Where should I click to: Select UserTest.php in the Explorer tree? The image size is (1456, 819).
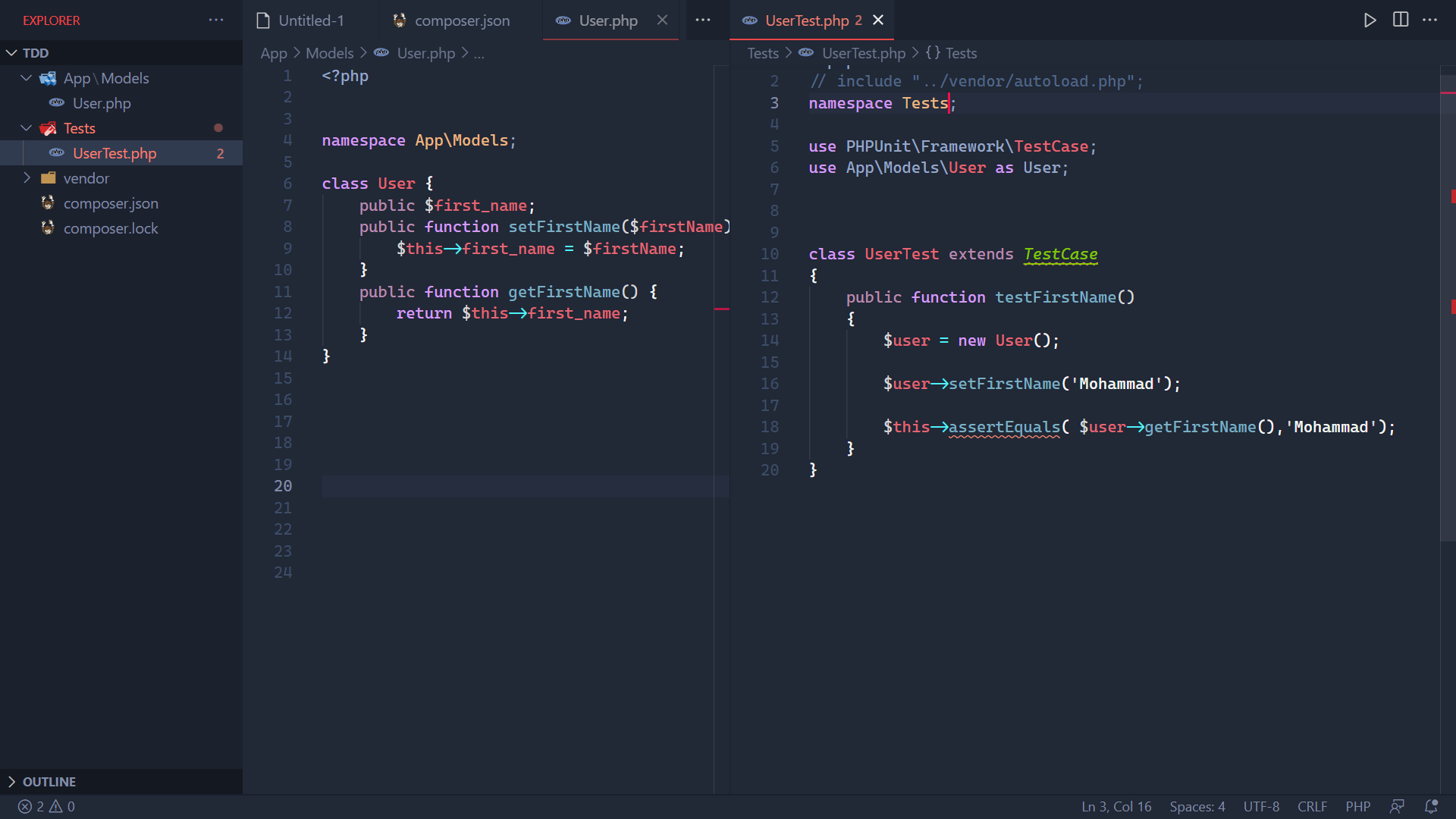[x=115, y=153]
